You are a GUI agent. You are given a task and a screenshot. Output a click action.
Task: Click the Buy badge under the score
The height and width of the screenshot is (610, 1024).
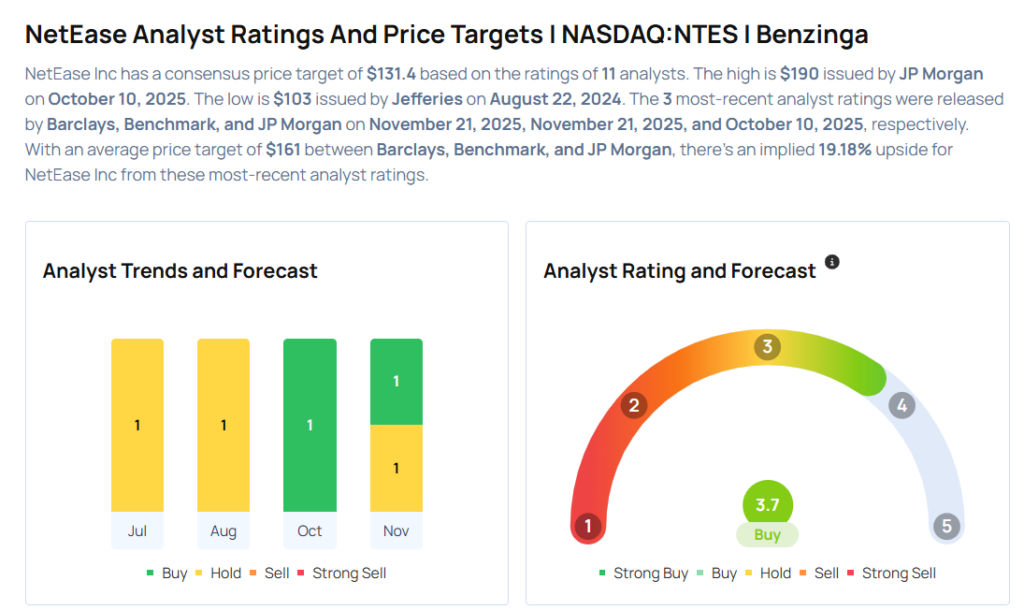pos(767,535)
